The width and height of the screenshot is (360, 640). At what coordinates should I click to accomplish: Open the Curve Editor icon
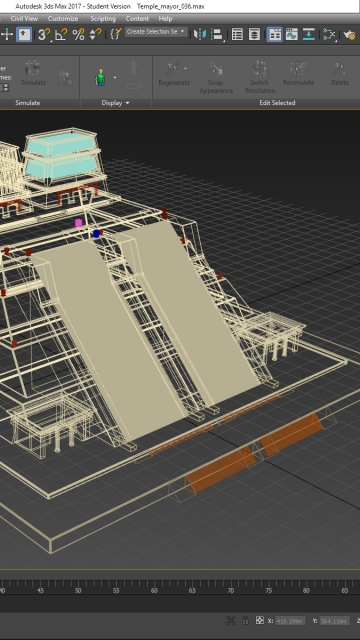(x=291, y=35)
